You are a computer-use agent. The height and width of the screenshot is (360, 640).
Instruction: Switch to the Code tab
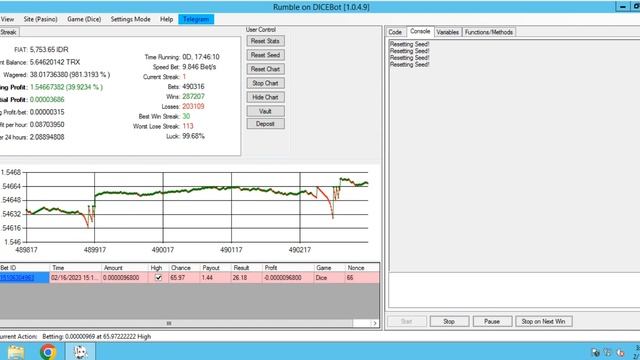[395, 32]
